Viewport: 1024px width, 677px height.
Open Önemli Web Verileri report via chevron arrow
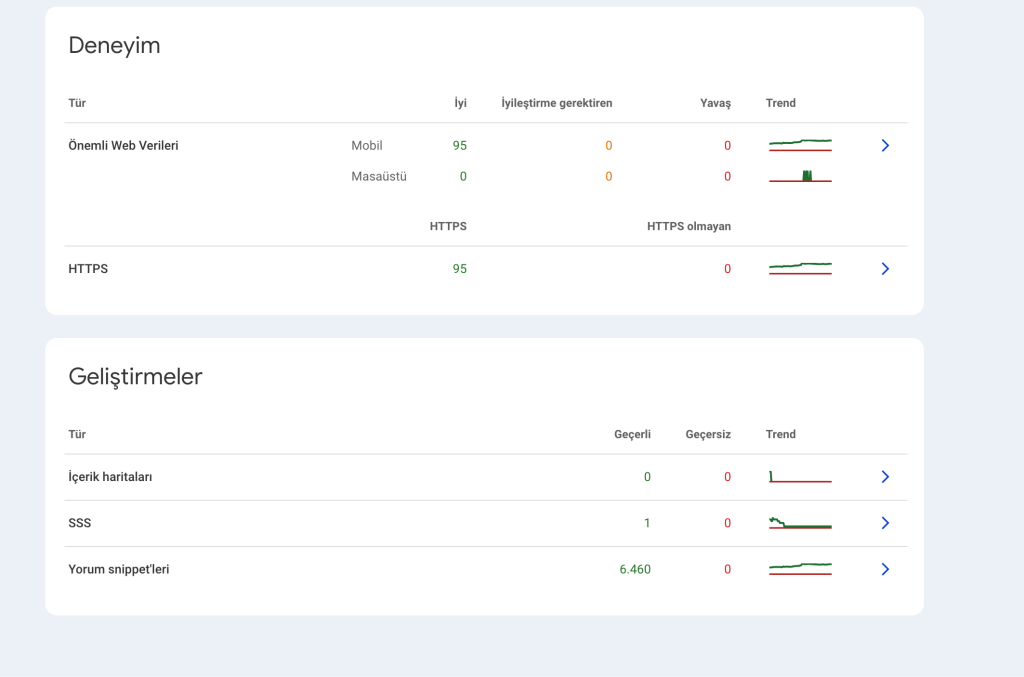click(885, 146)
